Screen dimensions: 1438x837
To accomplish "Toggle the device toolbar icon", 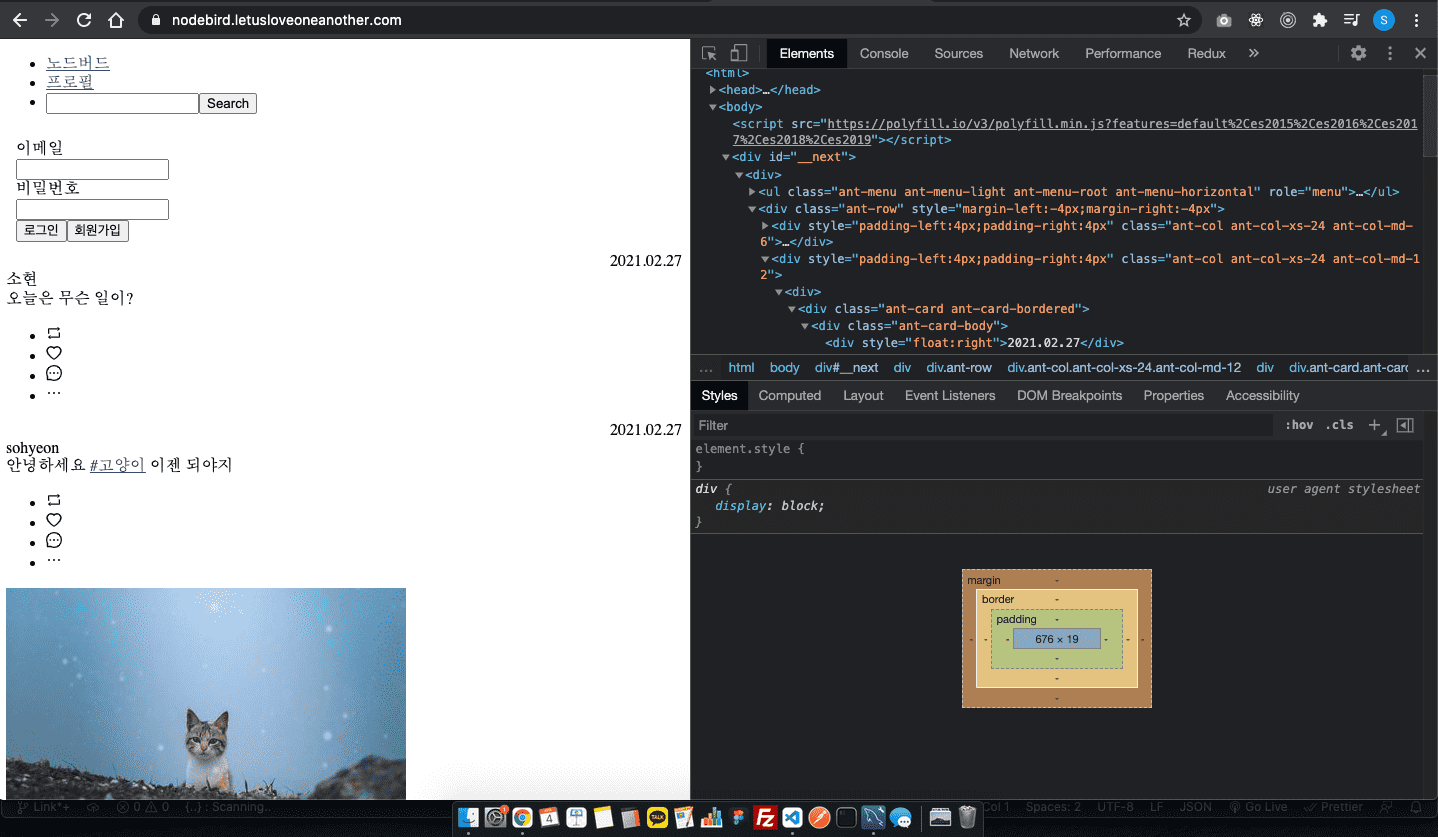I will (x=739, y=54).
